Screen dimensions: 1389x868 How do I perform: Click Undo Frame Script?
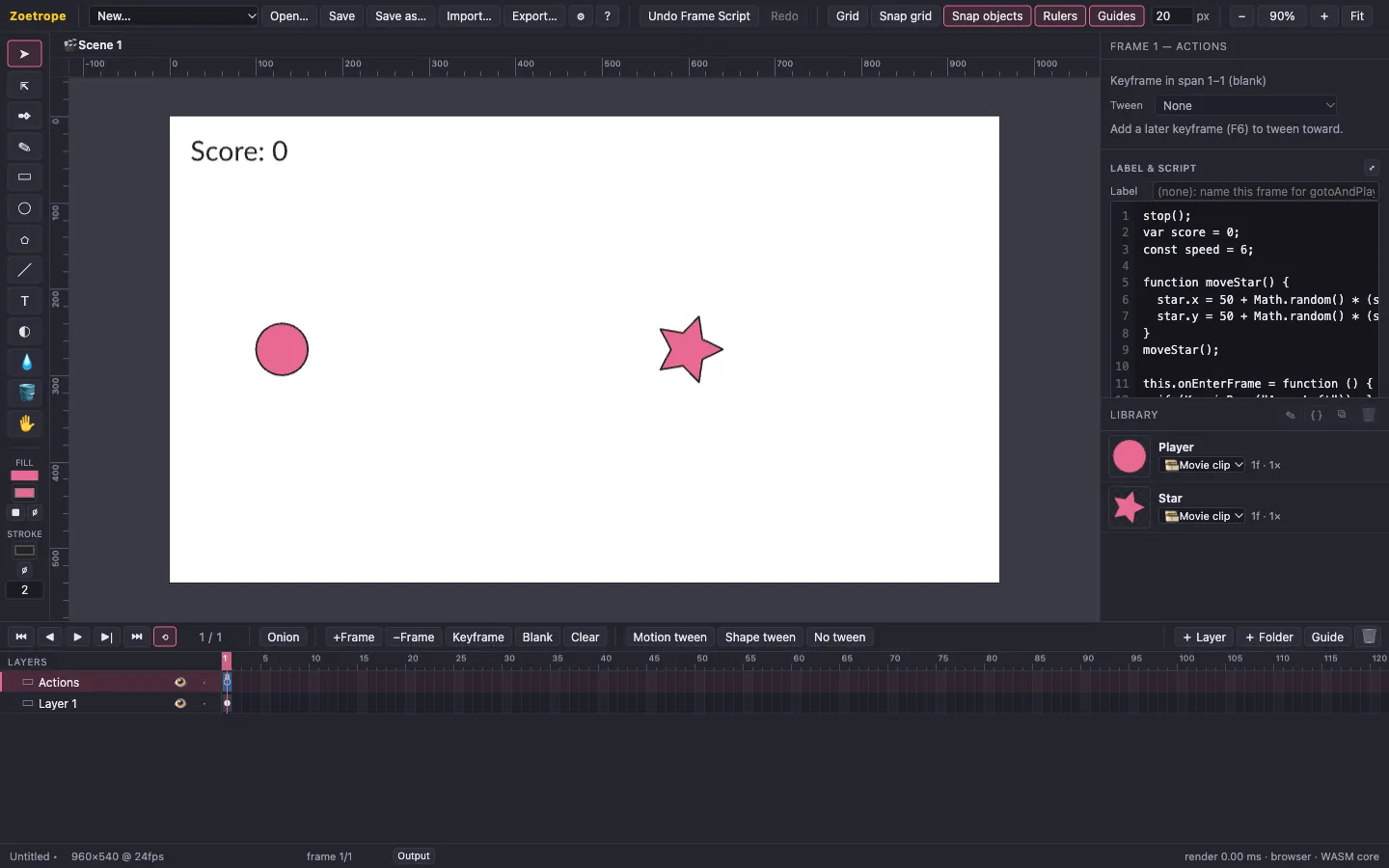(698, 16)
